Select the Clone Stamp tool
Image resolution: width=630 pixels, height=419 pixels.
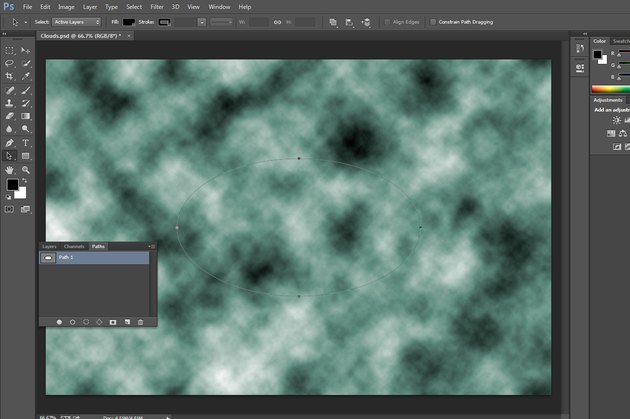(x=9, y=103)
